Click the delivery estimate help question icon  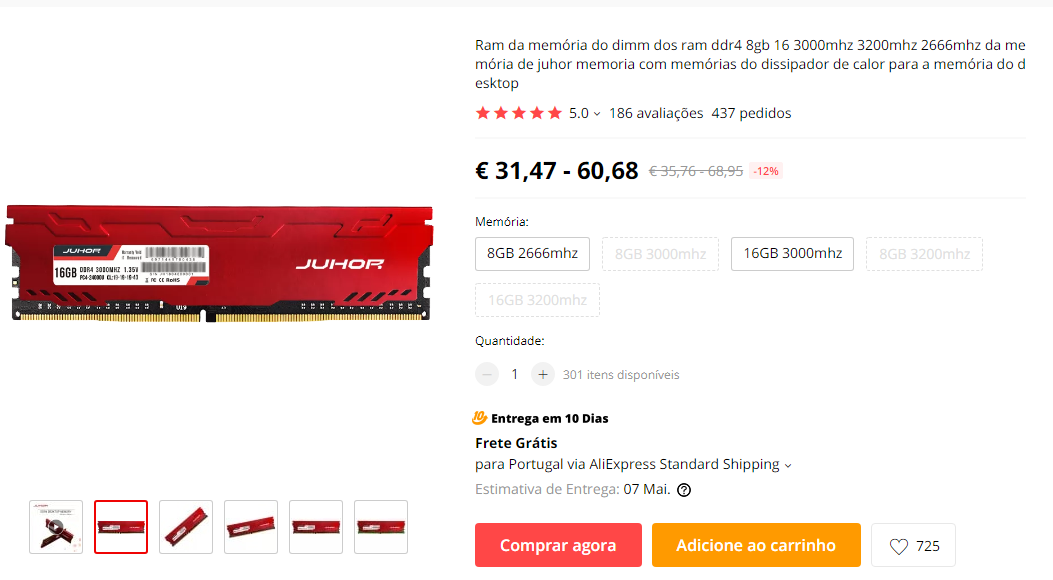click(x=684, y=490)
